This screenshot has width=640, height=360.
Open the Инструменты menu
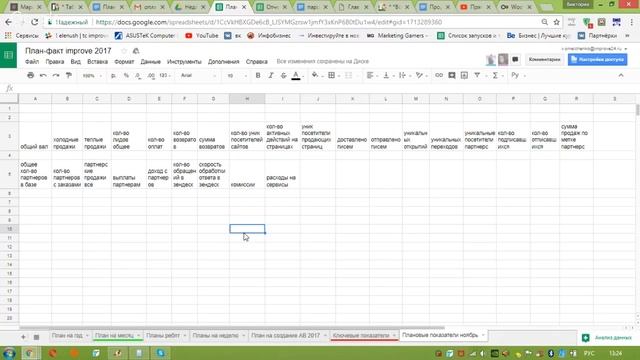(184, 62)
